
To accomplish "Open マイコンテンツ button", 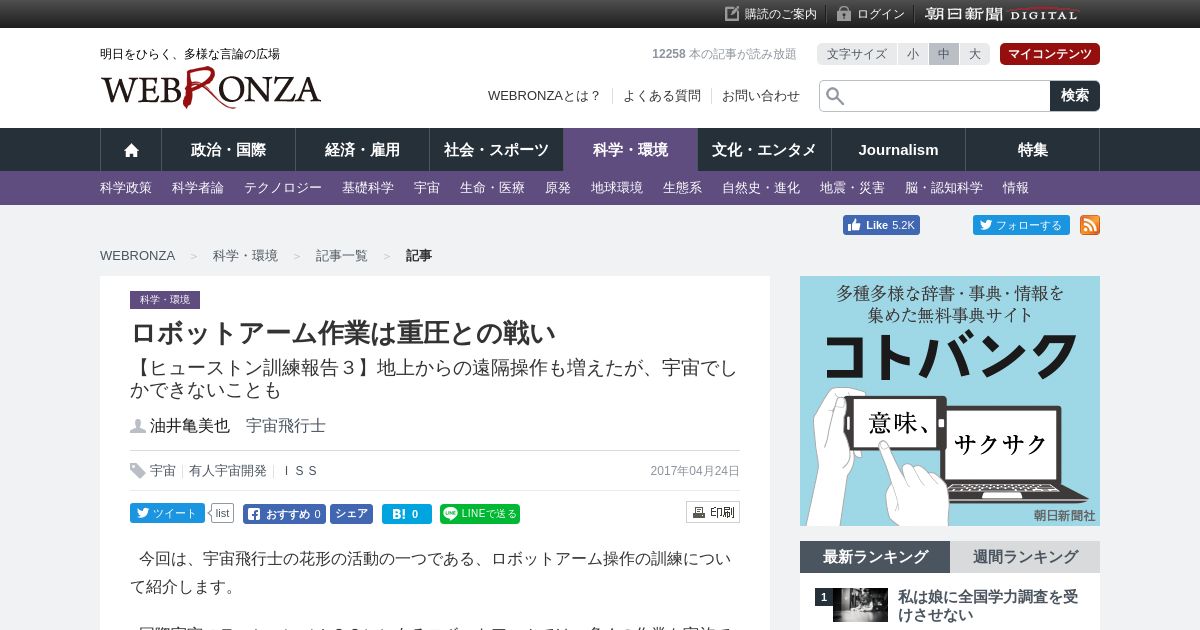I will coord(1050,54).
